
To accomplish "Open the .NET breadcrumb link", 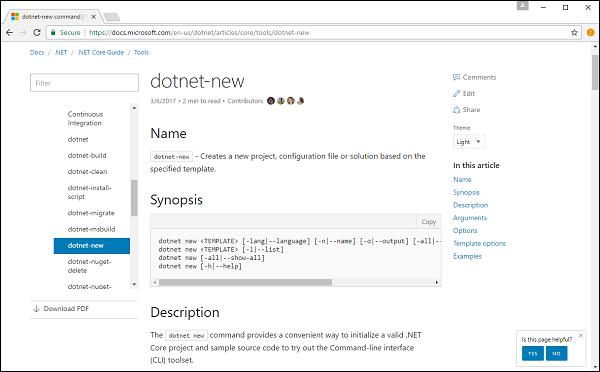I will click(61, 52).
